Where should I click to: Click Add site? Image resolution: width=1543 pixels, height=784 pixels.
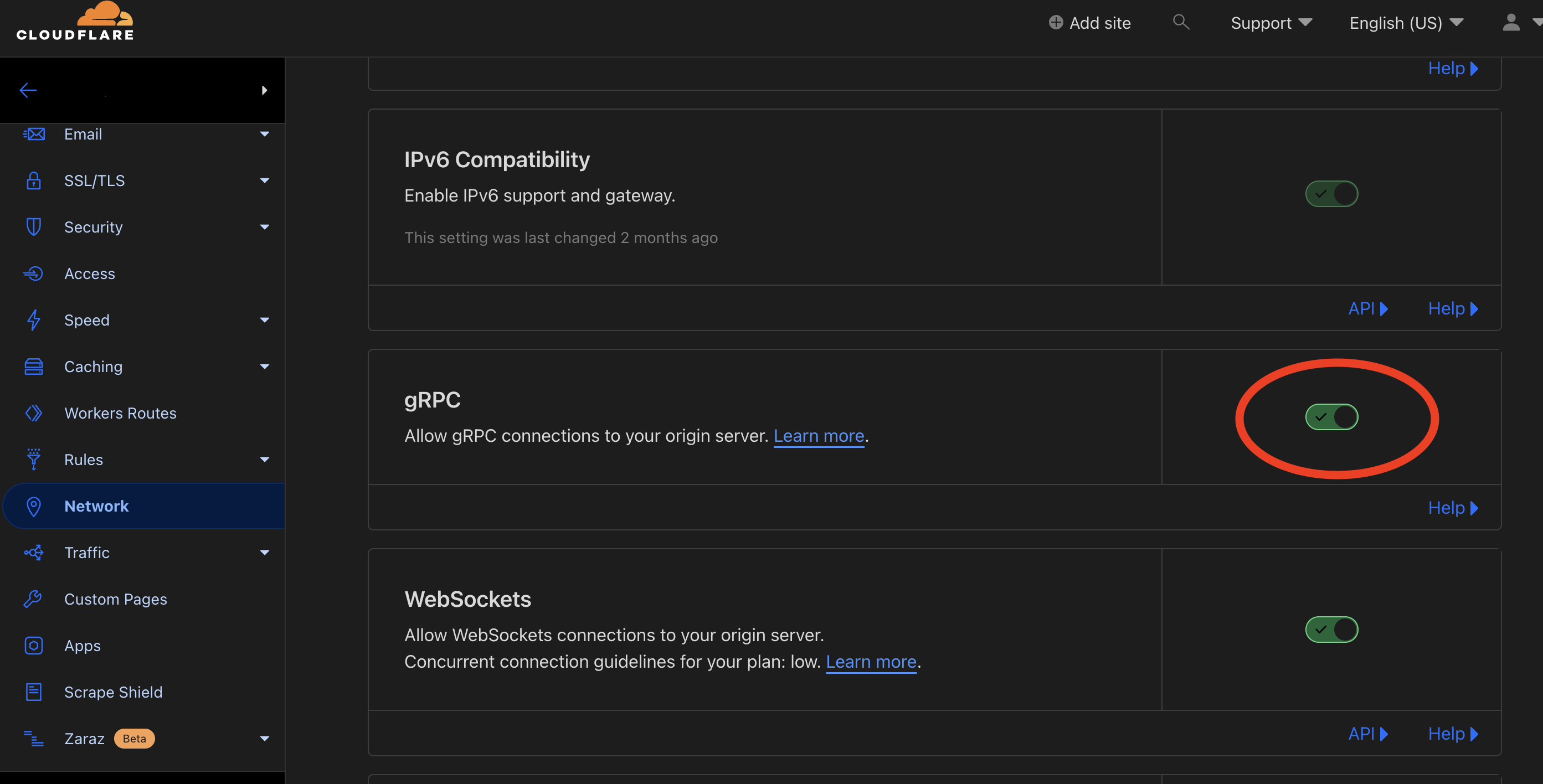point(1089,22)
